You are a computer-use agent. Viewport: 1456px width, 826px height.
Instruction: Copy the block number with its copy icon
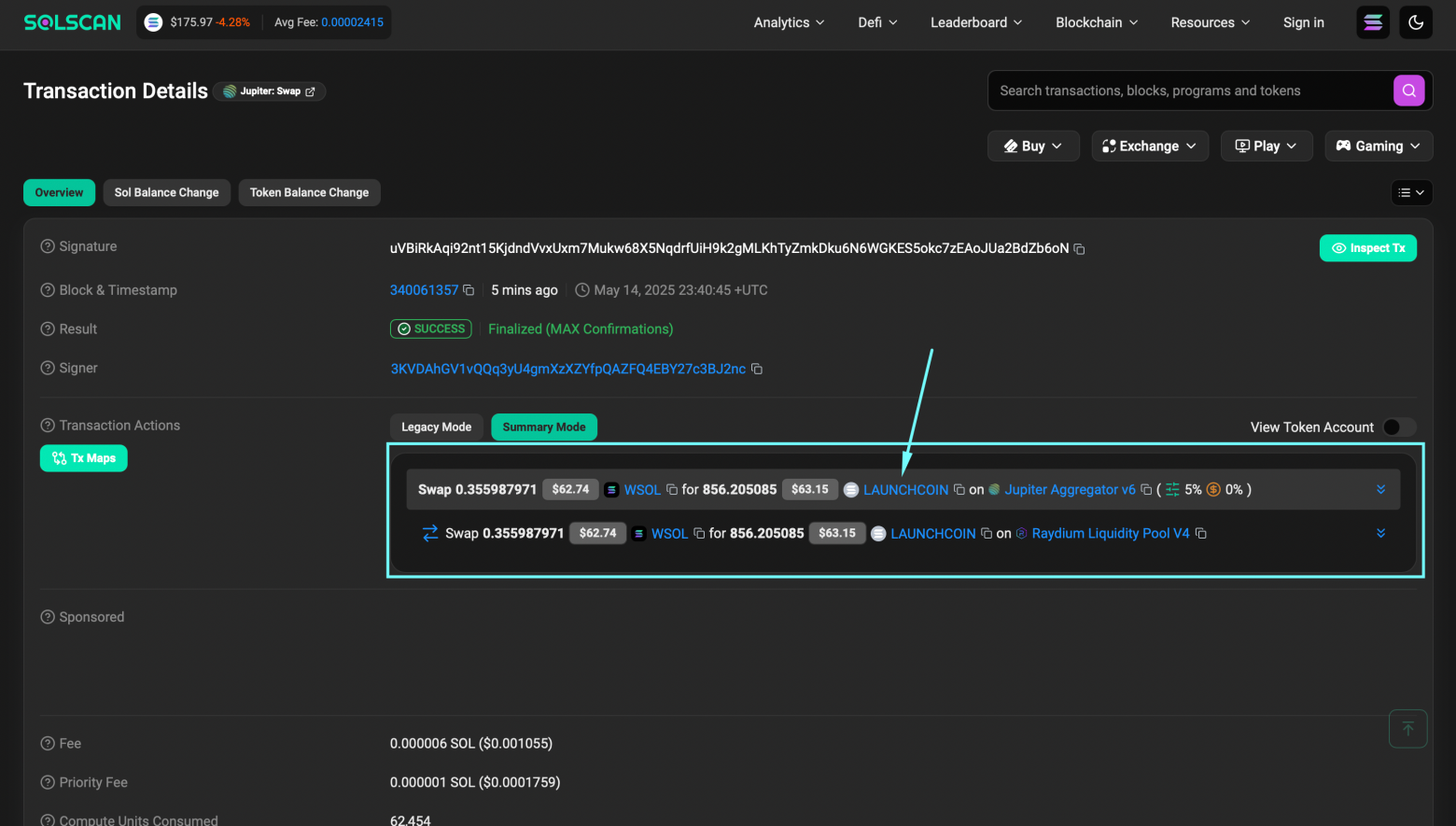(468, 290)
